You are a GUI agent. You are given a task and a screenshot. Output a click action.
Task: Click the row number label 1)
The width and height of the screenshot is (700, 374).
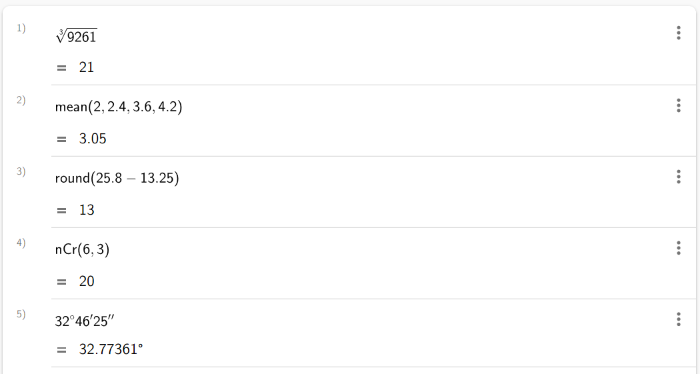21,29
